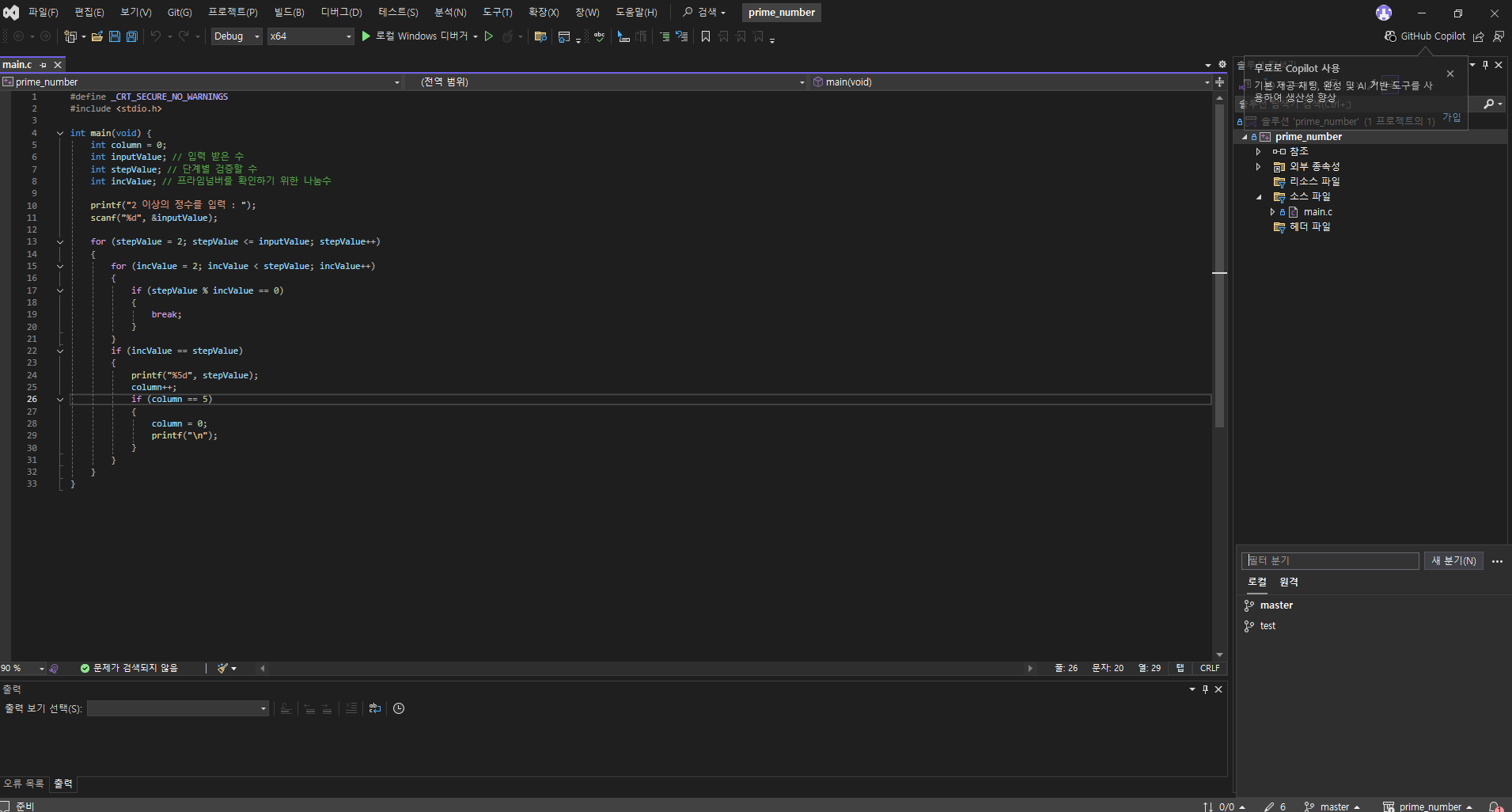1512x812 pixels.
Task: Click the share feedback icon near Copilot
Action: tap(1478, 36)
